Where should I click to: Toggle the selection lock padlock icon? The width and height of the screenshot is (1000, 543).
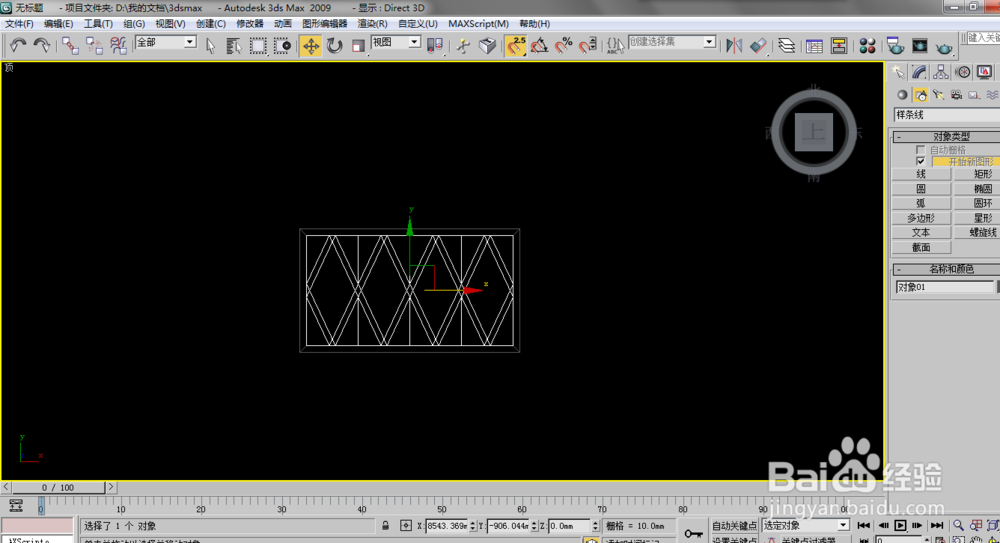pos(385,526)
